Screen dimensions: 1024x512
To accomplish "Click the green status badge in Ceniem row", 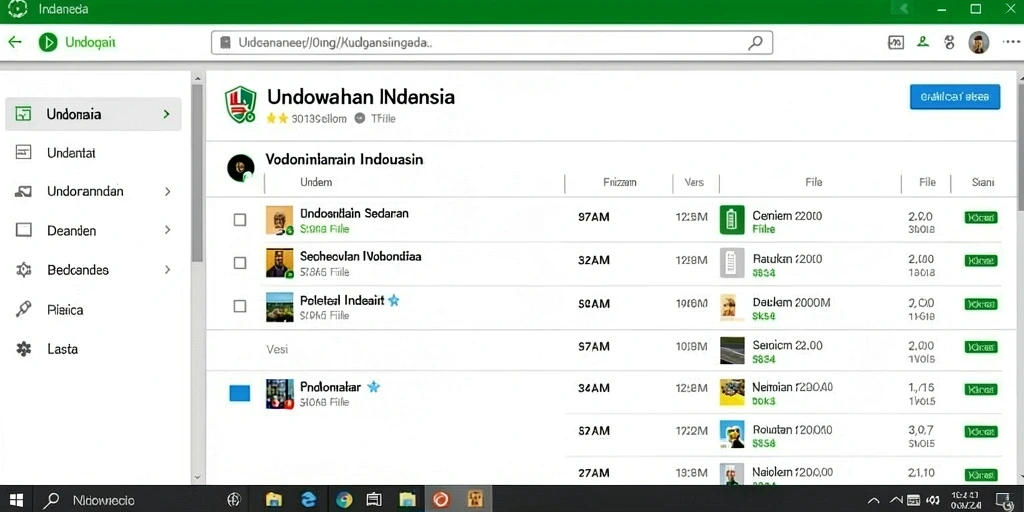I will (981, 217).
